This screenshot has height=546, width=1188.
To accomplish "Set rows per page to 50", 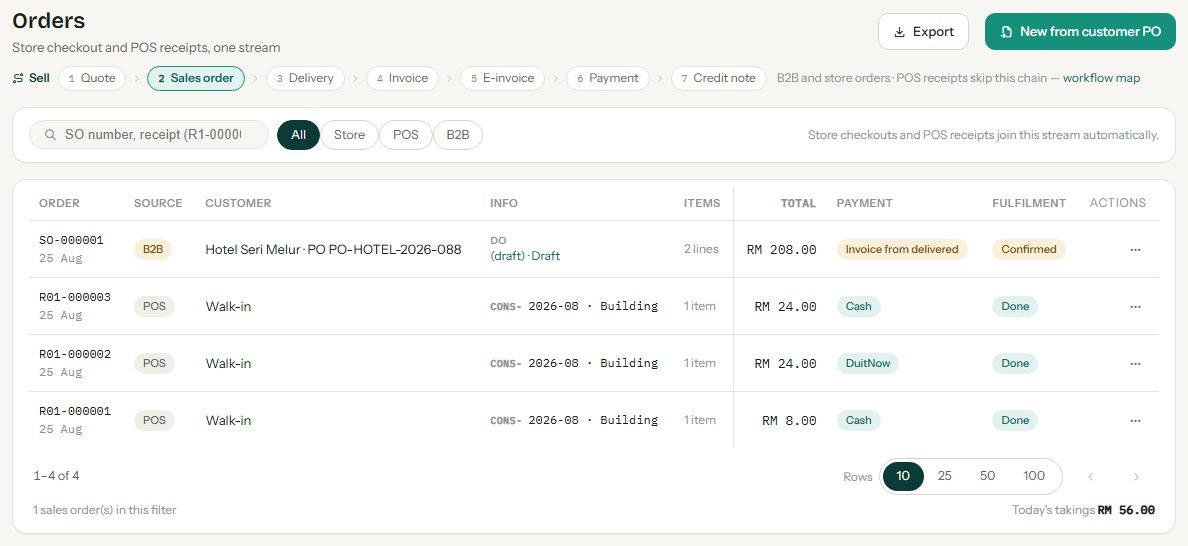I will click(x=987, y=476).
